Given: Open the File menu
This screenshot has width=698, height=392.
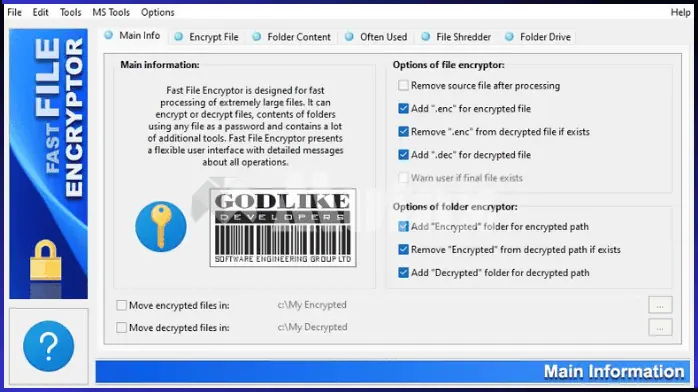Looking at the screenshot, I should click(14, 12).
